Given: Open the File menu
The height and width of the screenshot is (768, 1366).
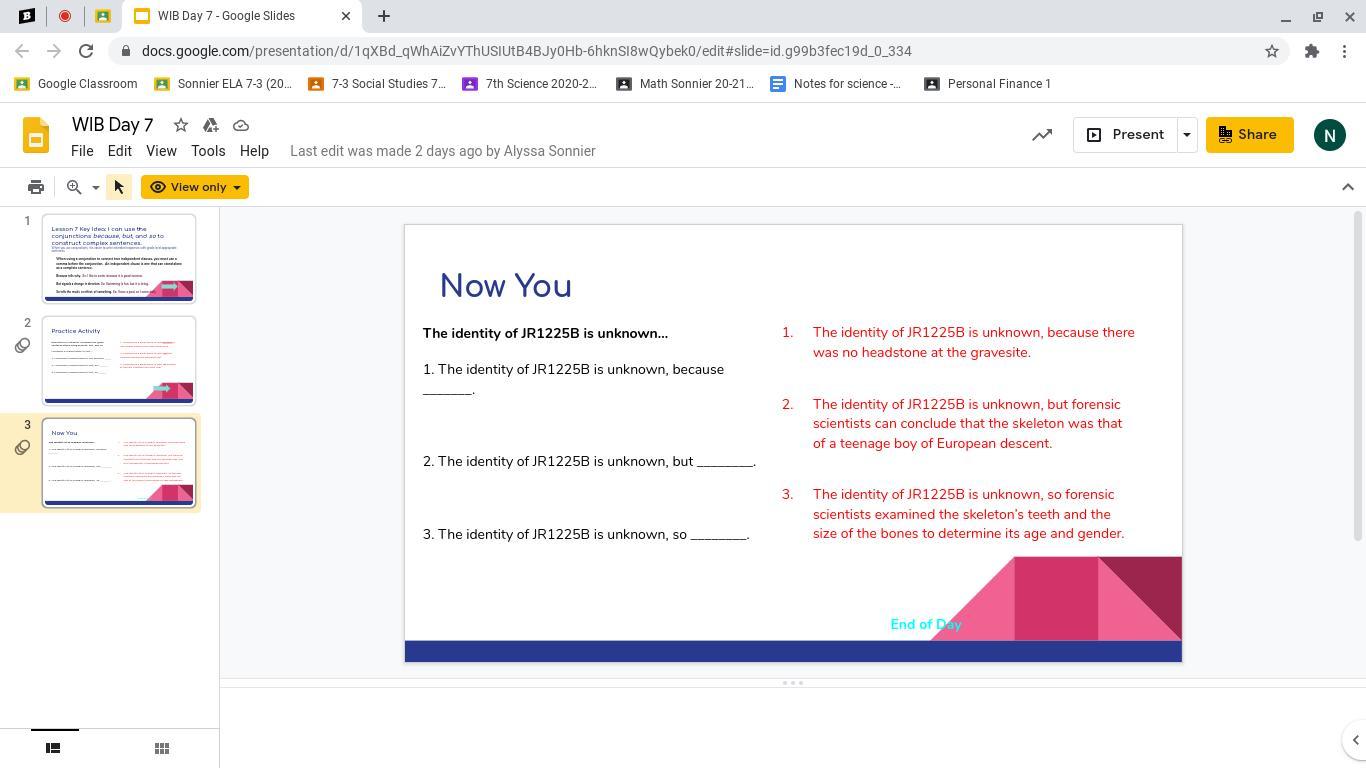Looking at the screenshot, I should click(x=82, y=151).
